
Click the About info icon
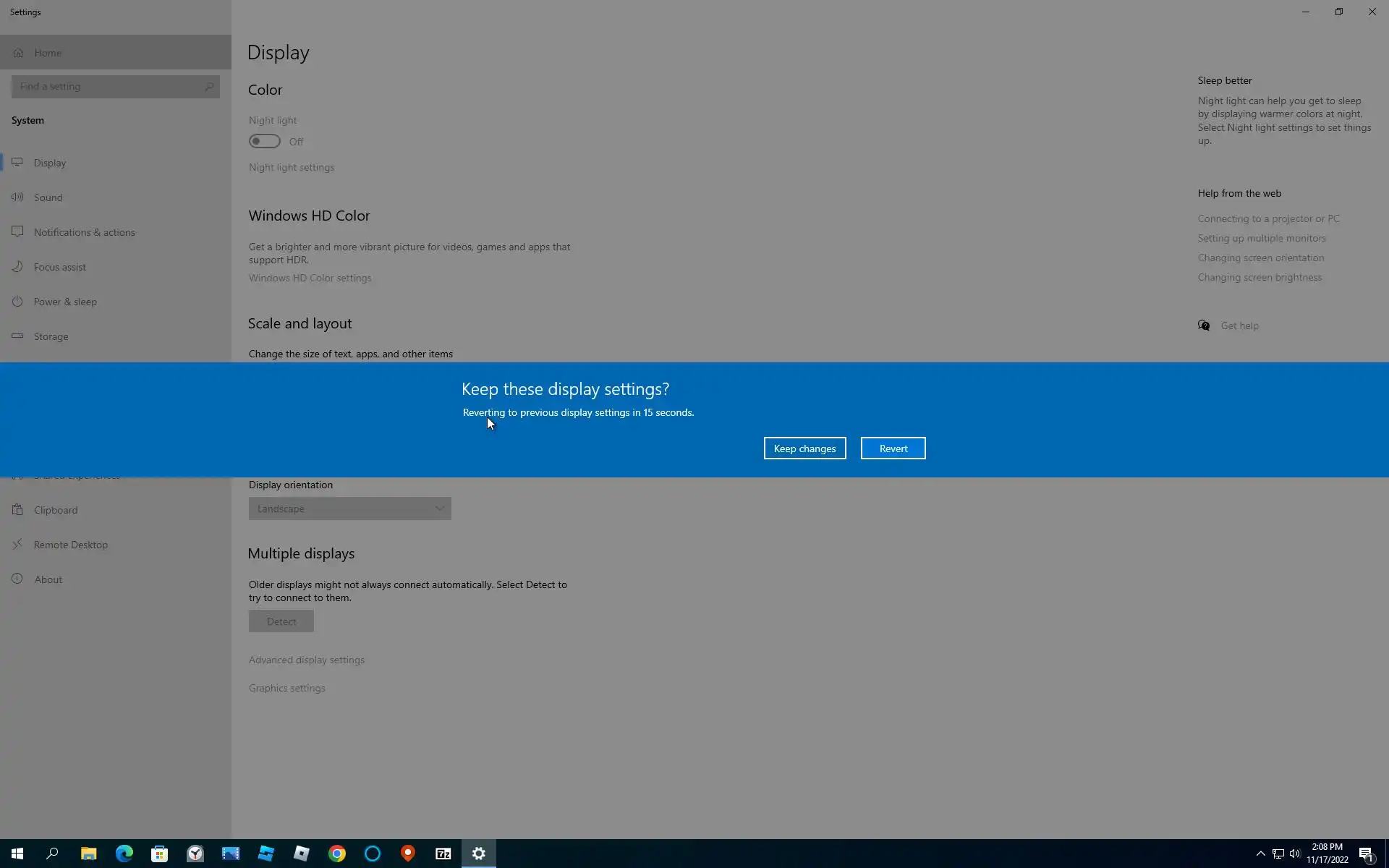point(17,579)
